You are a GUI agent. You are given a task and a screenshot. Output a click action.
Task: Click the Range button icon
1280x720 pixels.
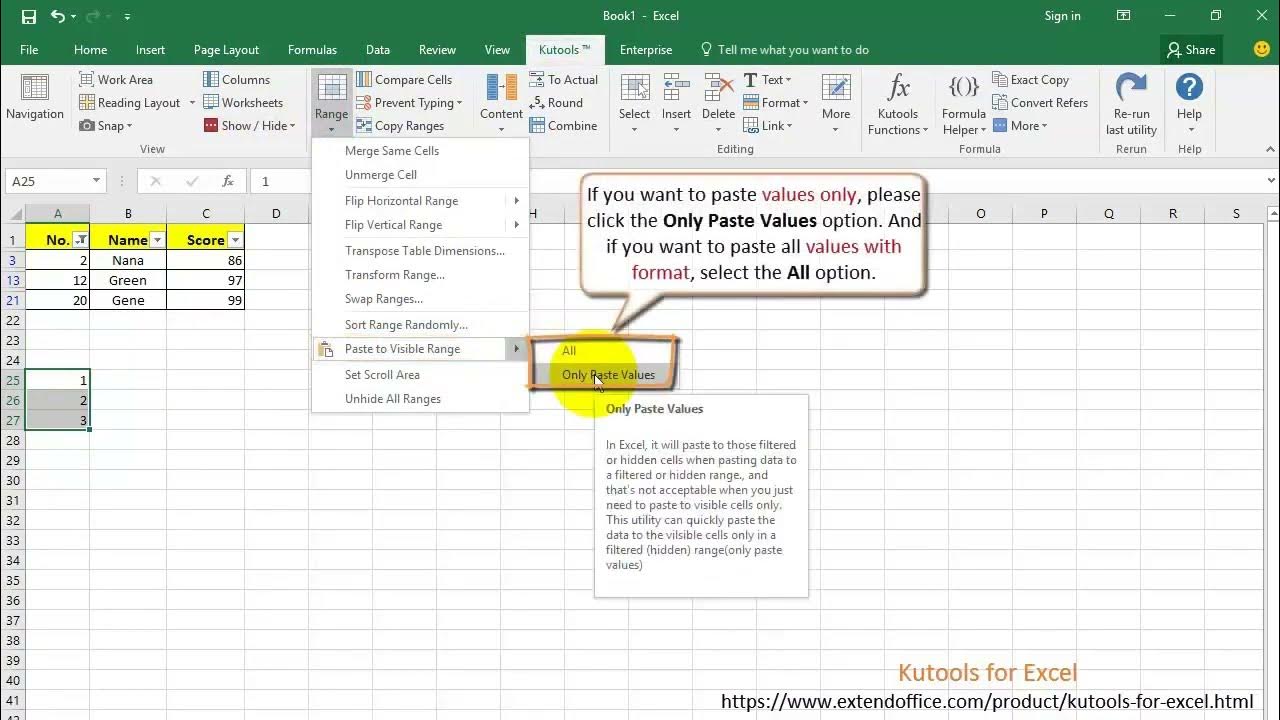[x=331, y=88]
